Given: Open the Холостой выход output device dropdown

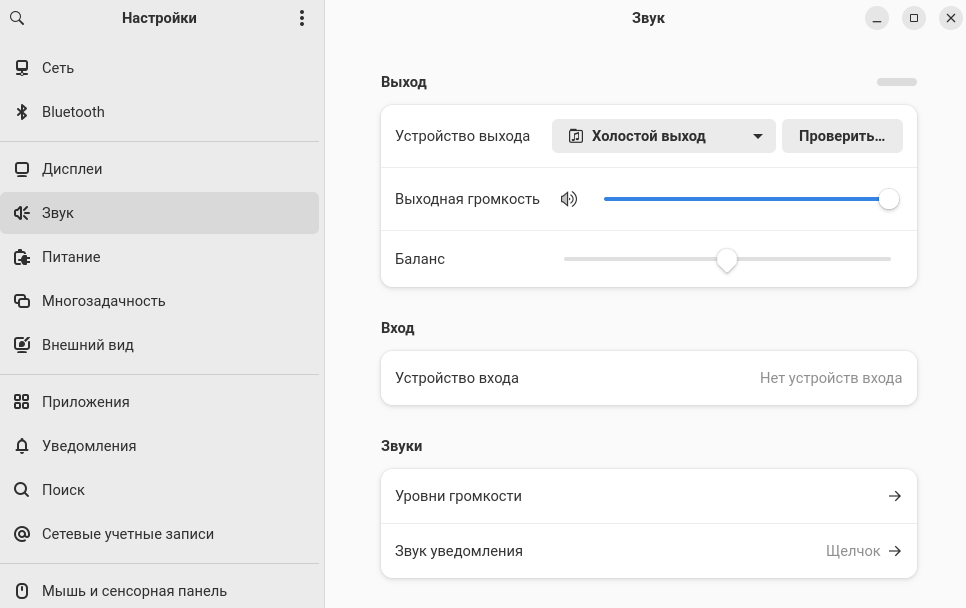Looking at the screenshot, I should (663, 136).
